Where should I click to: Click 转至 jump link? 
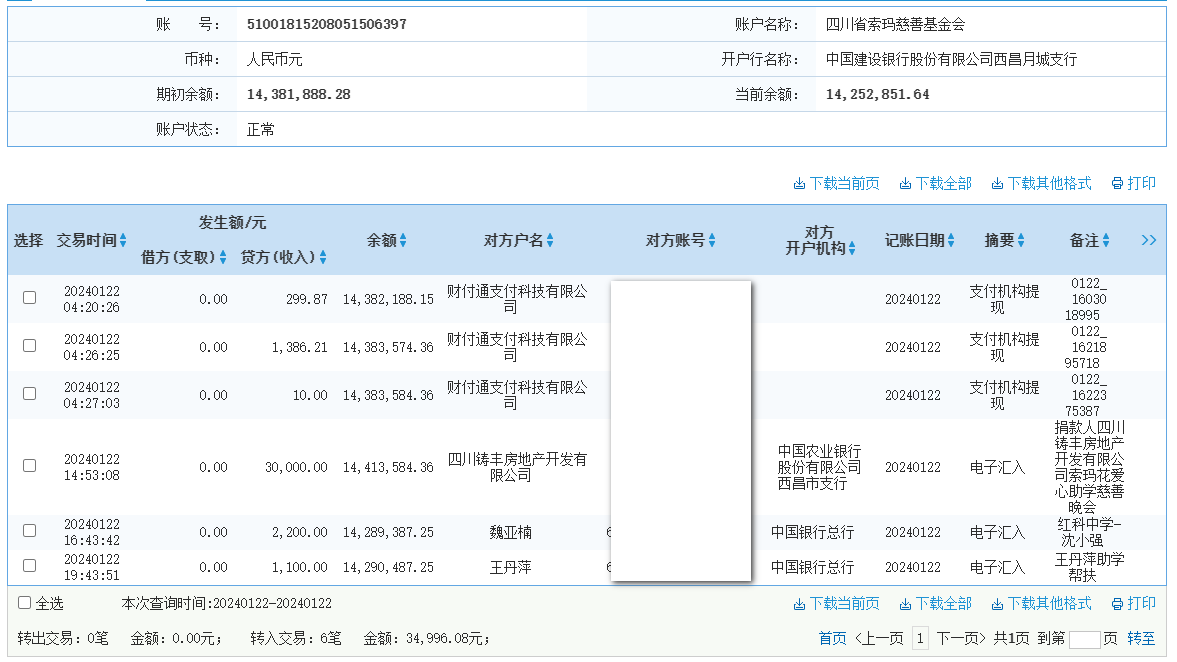click(1141, 639)
